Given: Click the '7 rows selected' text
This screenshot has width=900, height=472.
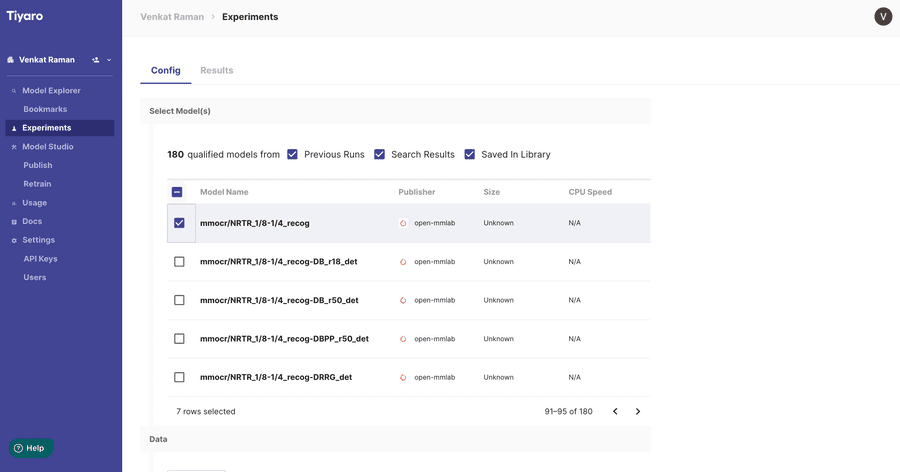Looking at the screenshot, I should (205, 412).
